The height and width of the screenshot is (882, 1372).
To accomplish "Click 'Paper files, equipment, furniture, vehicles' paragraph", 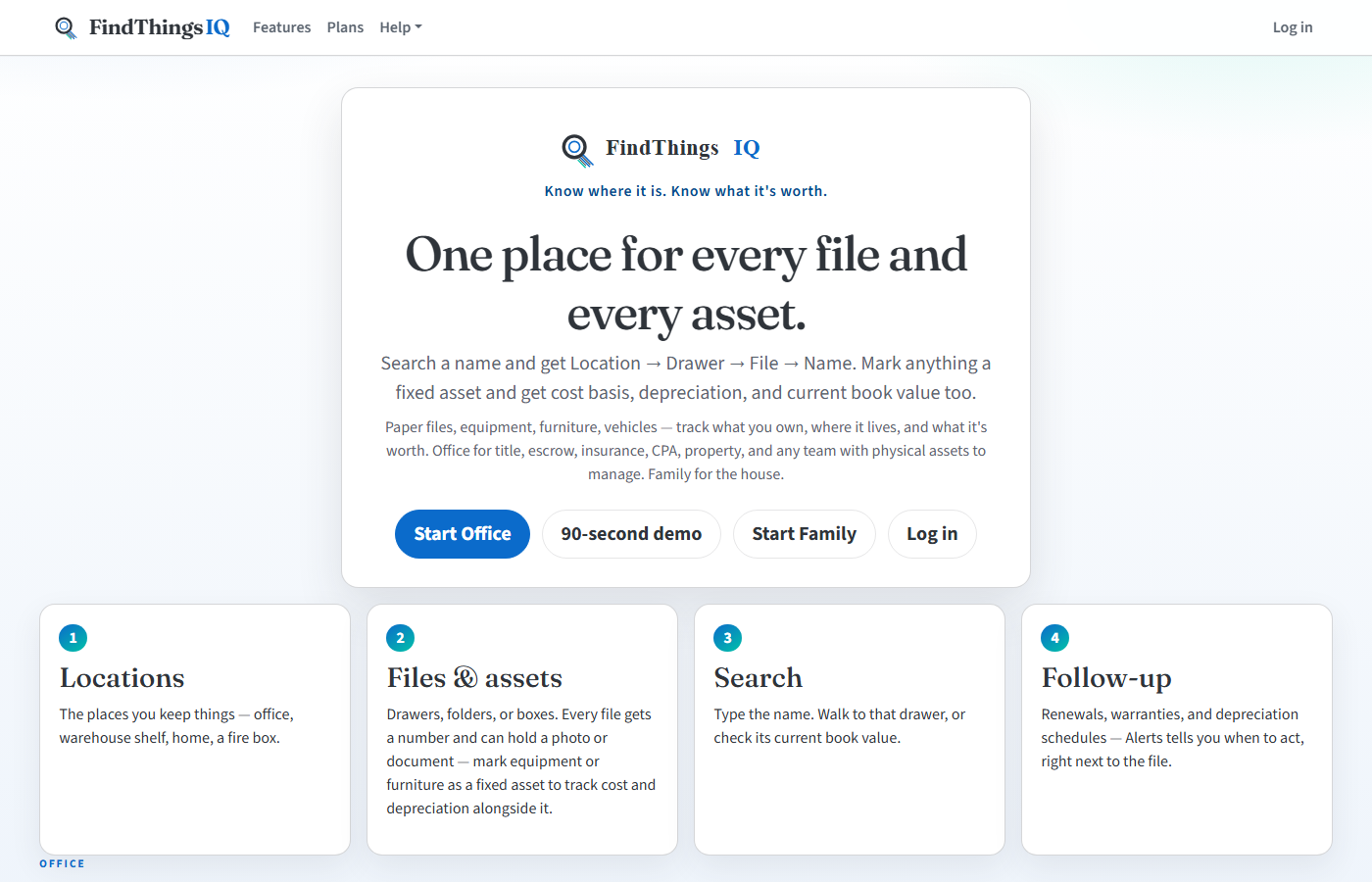I will (686, 451).
